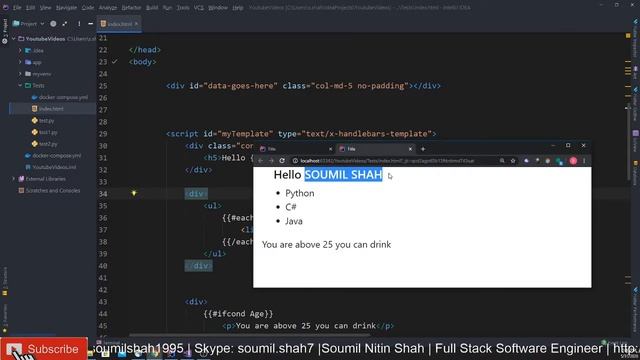Click the yellow inspection indicator at editor top right
The image size is (640, 360).
coord(628,36)
